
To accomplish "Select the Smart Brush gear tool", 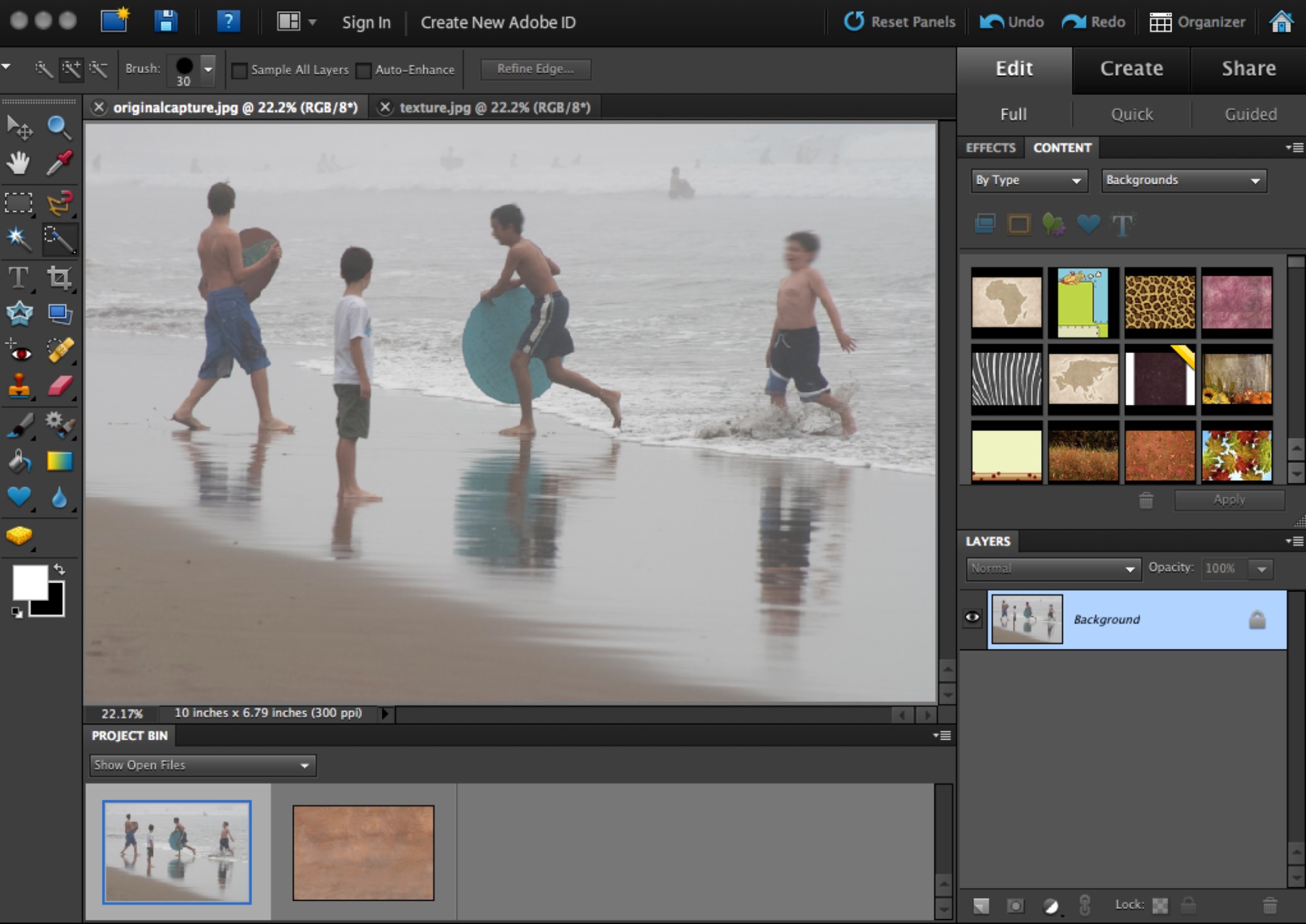I will [59, 424].
